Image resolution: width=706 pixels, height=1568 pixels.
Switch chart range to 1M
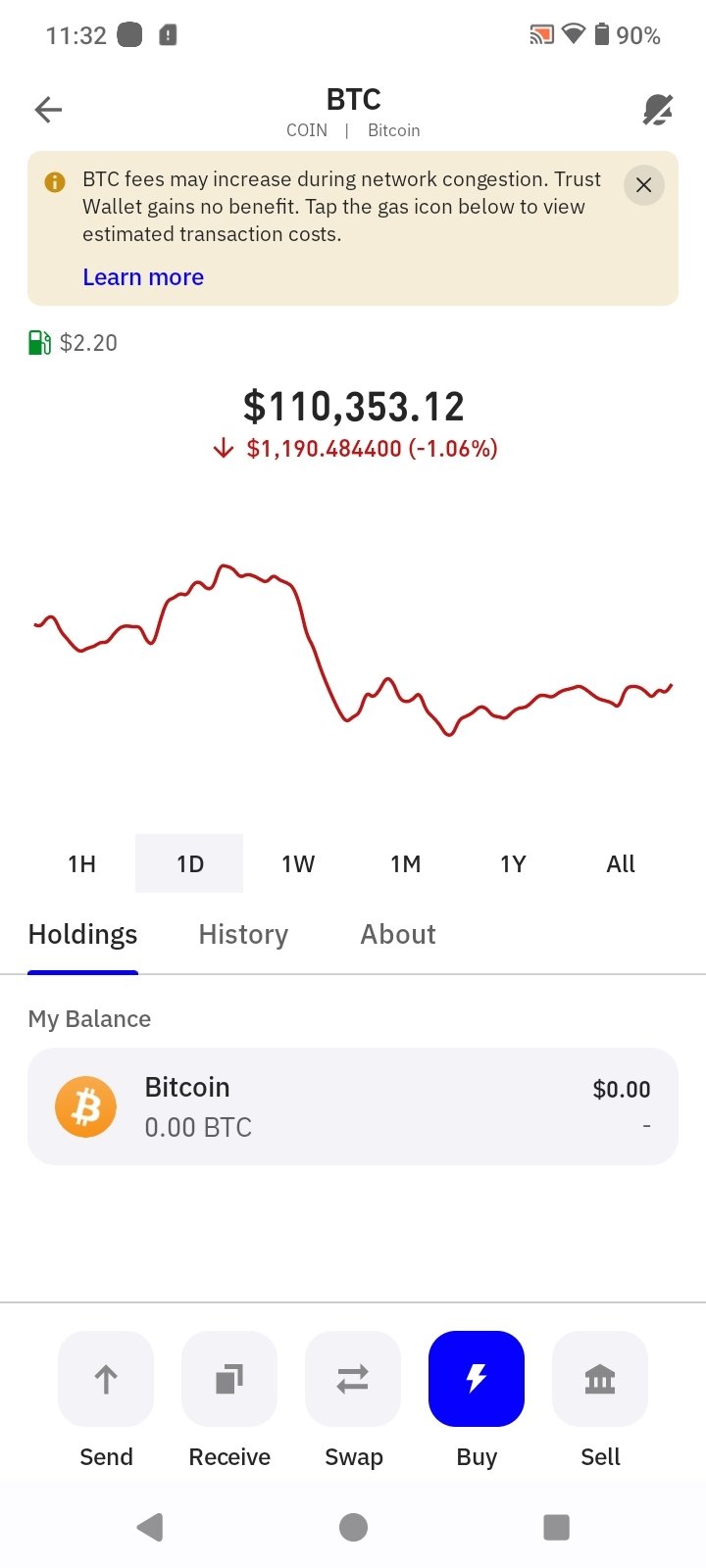pyautogui.click(x=405, y=863)
